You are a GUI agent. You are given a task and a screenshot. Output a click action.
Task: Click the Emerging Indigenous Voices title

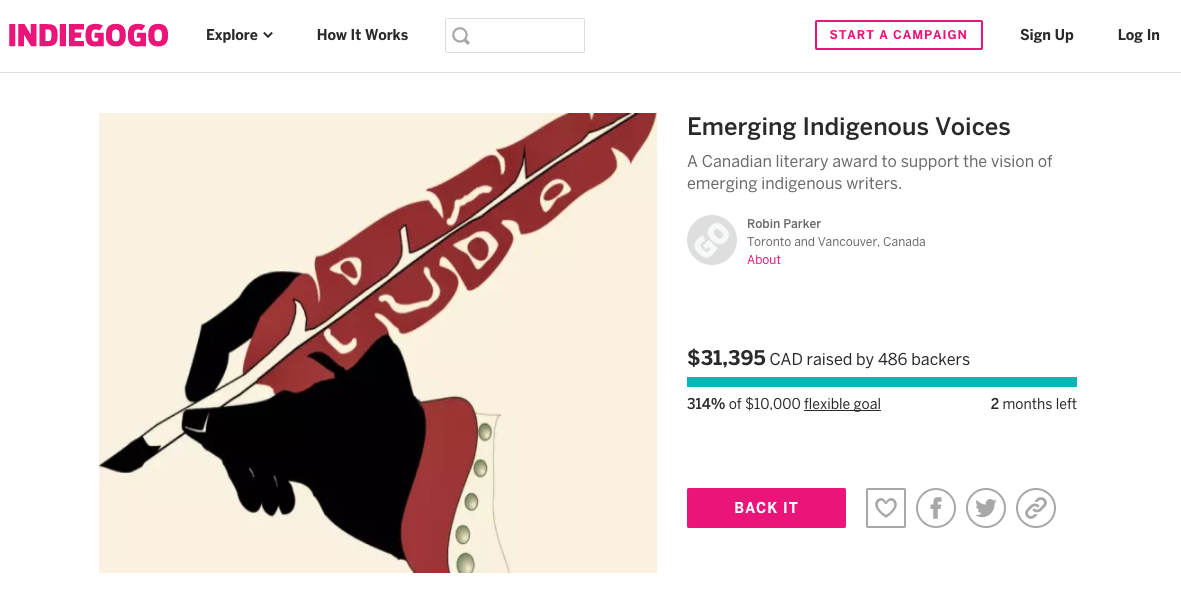[849, 126]
